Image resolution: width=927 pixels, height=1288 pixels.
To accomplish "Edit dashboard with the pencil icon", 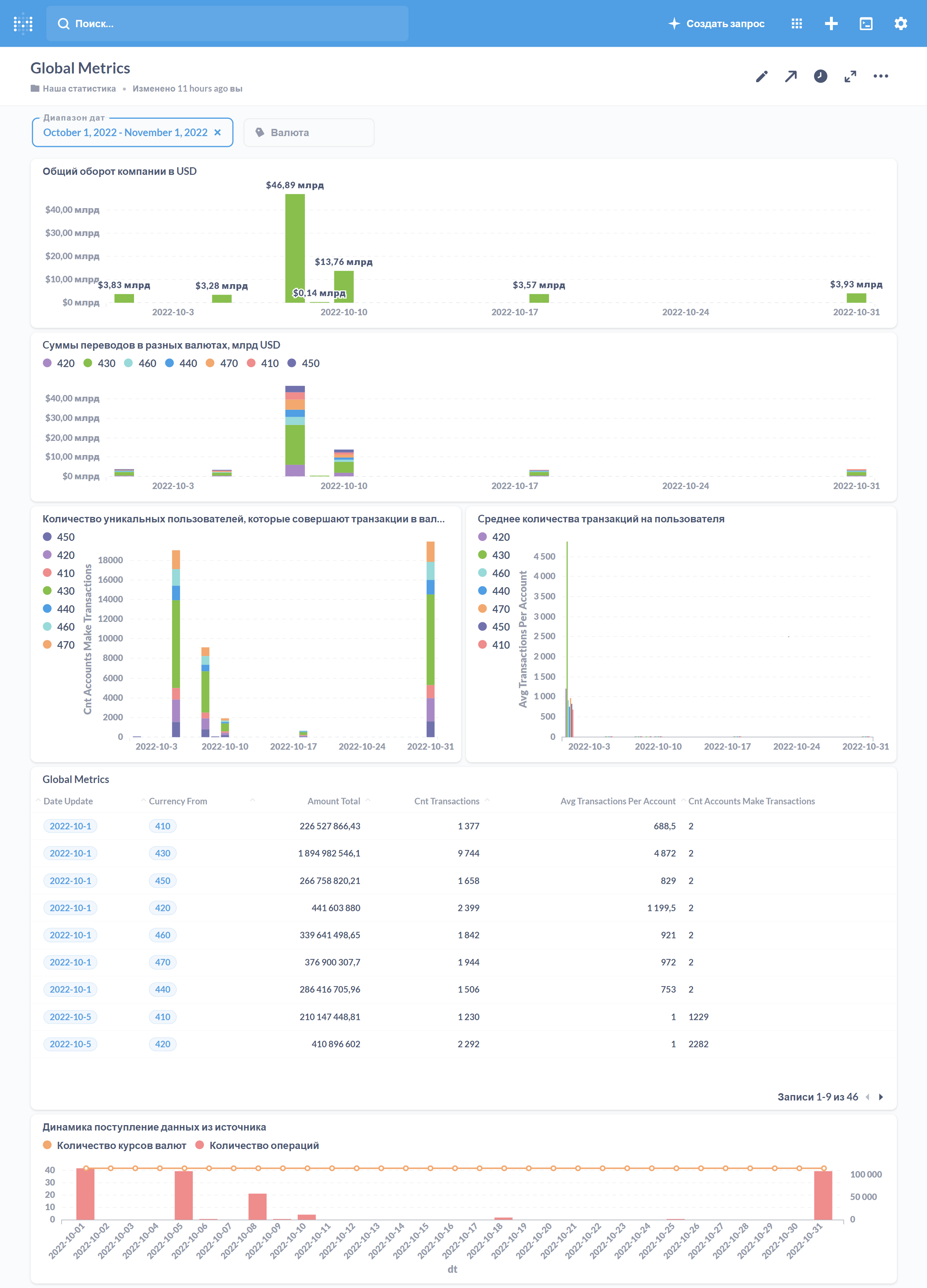I will pos(762,76).
